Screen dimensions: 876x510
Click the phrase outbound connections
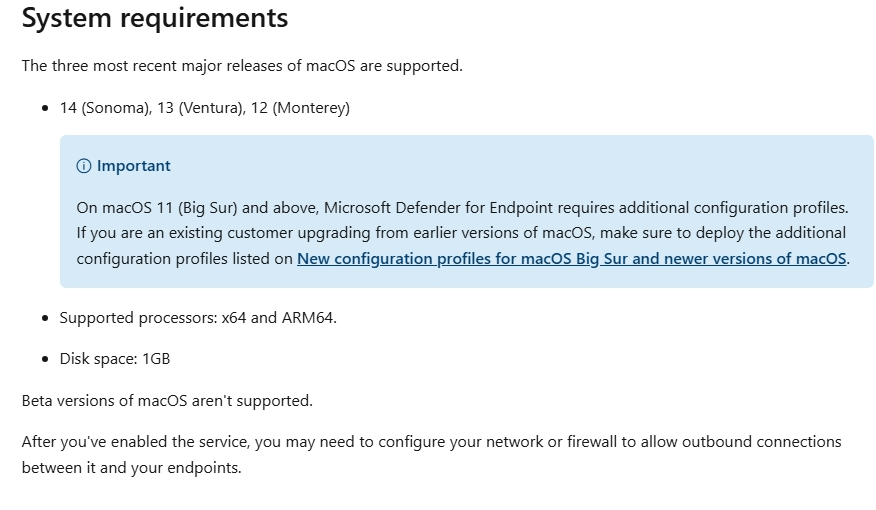coord(761,442)
